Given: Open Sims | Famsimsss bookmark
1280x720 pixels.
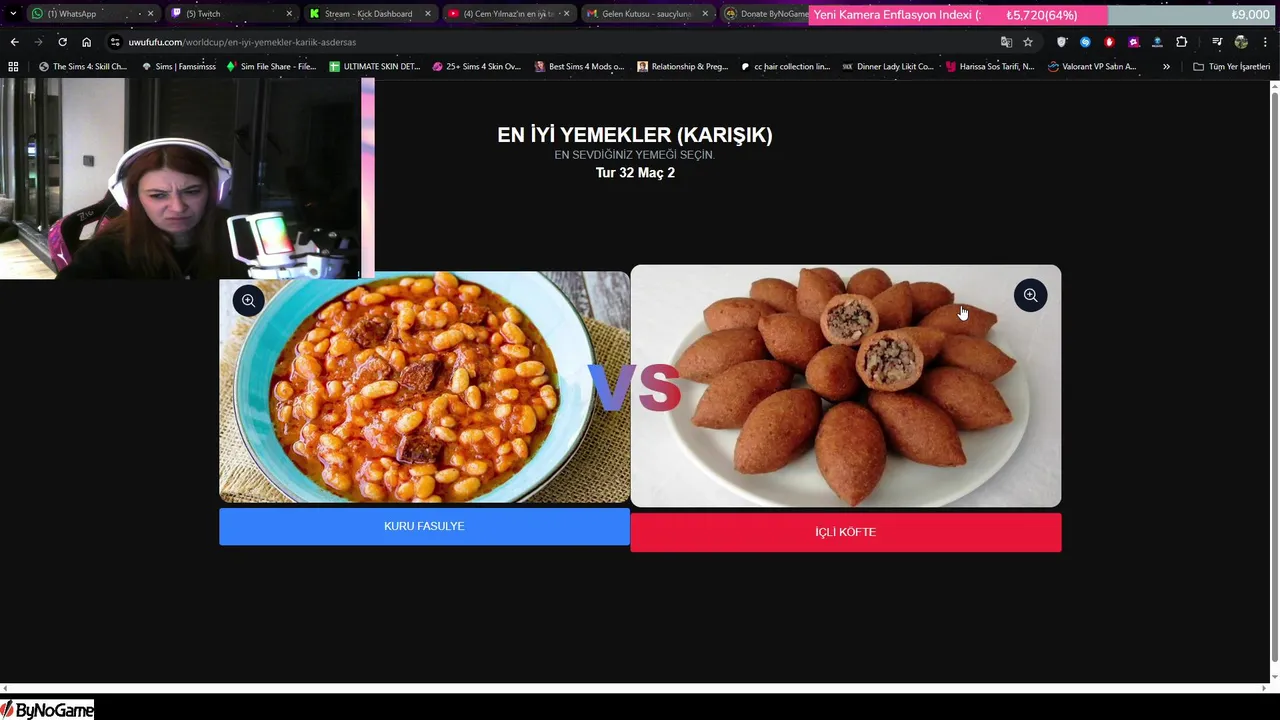Looking at the screenshot, I should [x=178, y=67].
